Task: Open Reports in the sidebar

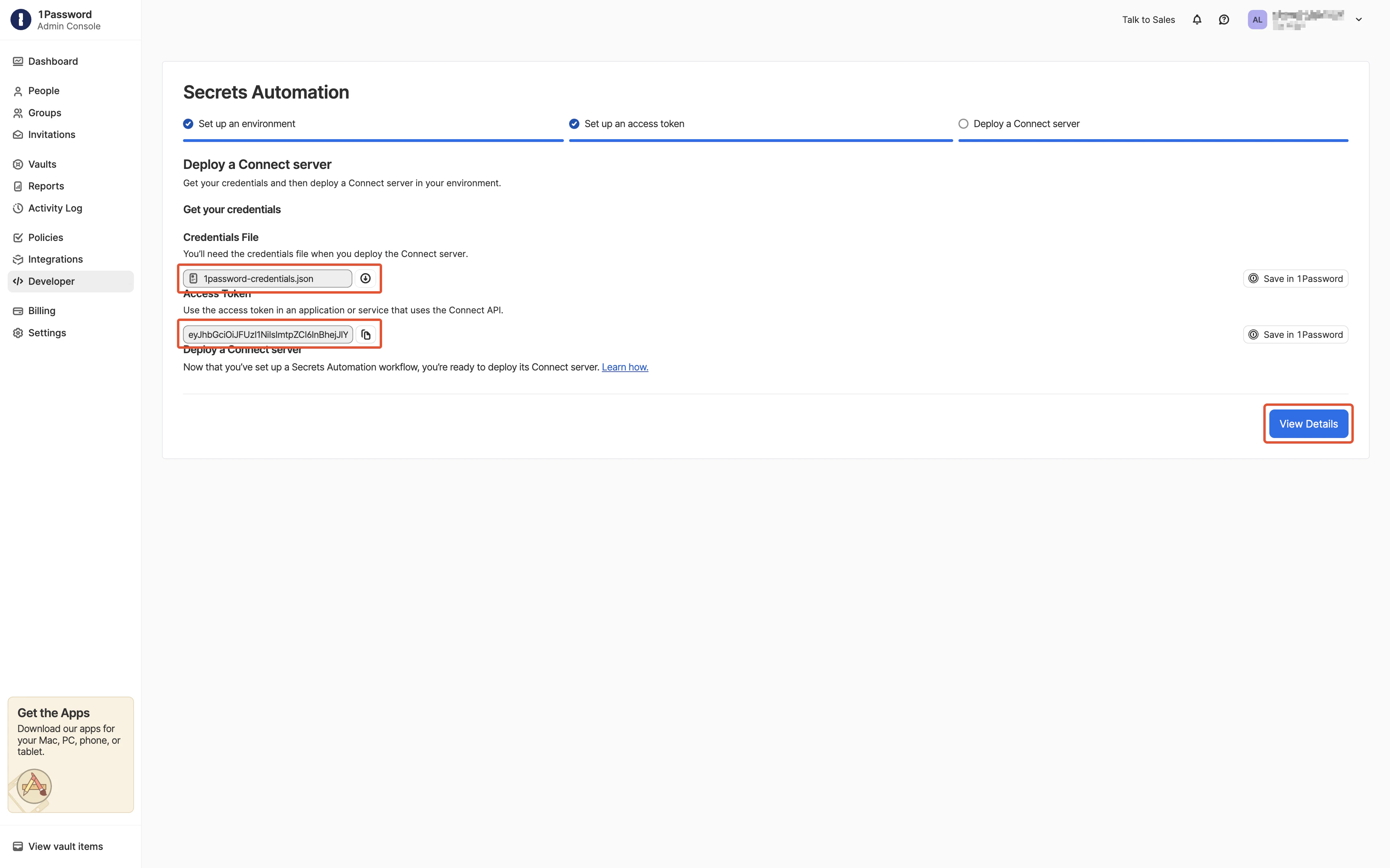Action: point(71,186)
